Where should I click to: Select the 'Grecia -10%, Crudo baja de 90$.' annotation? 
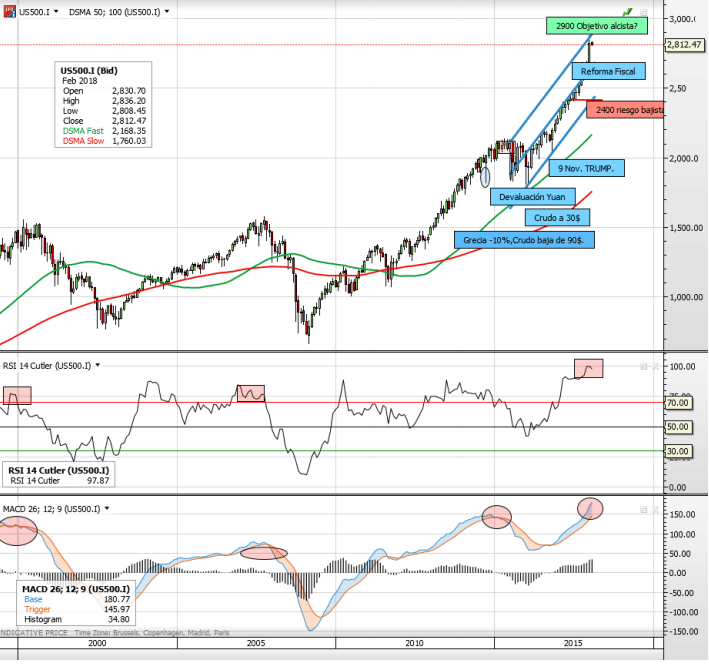[x=524, y=240]
